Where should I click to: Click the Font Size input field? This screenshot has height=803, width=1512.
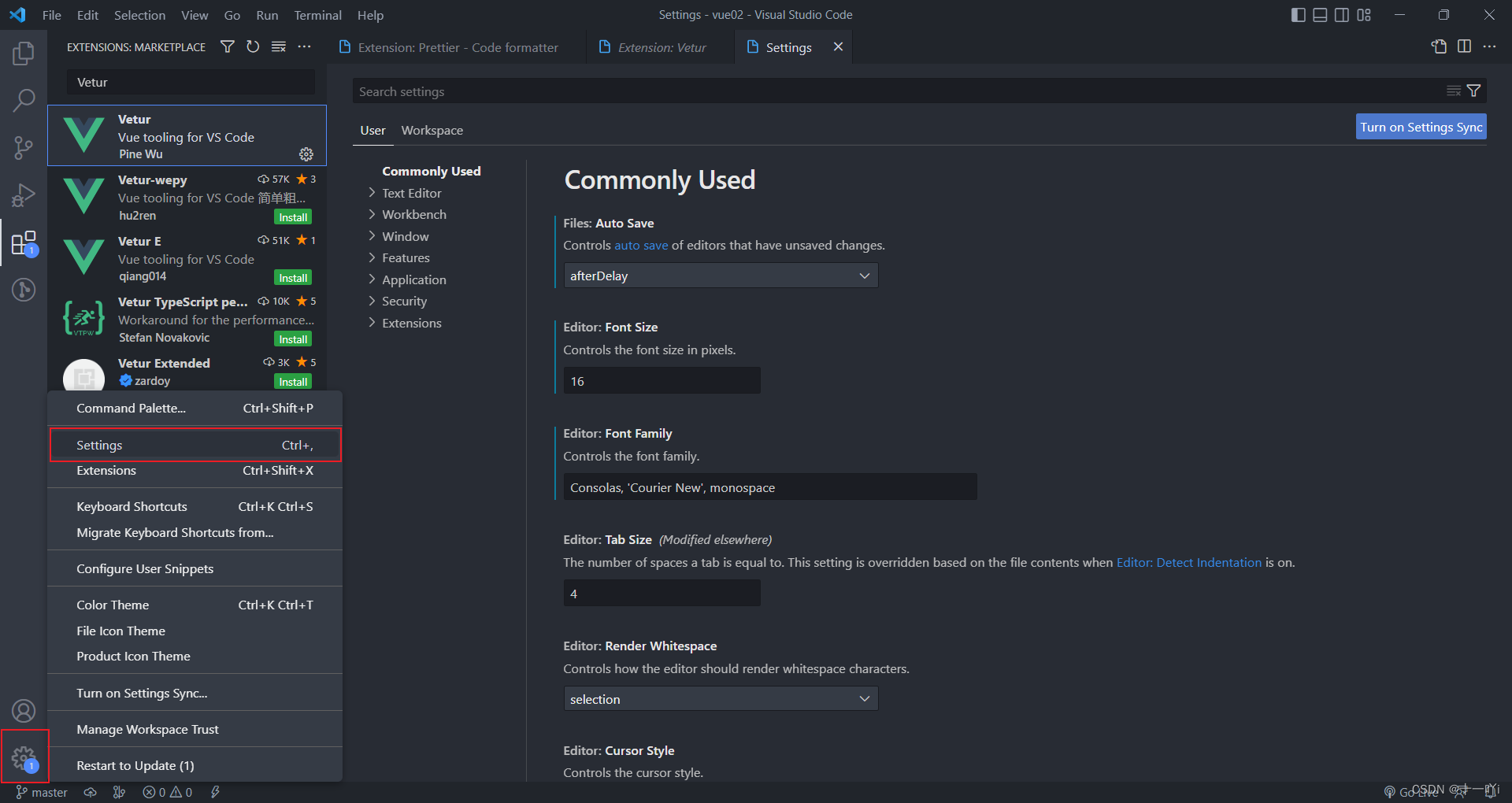click(662, 381)
